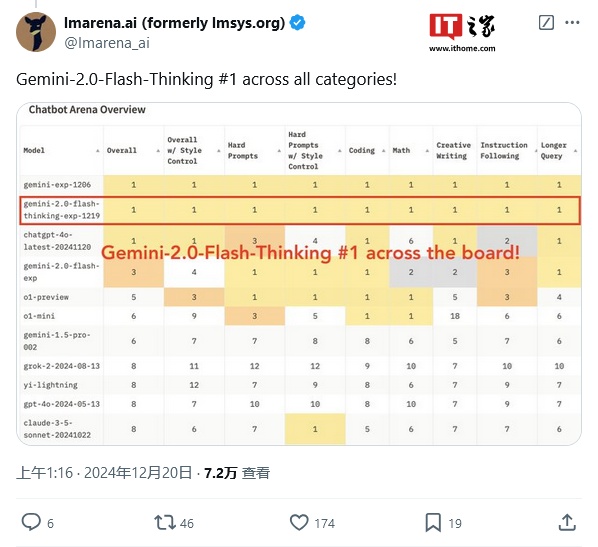Viewport: 598px width, 547px height.
Task: Open the three-dot more options menu
Action: [572, 23]
